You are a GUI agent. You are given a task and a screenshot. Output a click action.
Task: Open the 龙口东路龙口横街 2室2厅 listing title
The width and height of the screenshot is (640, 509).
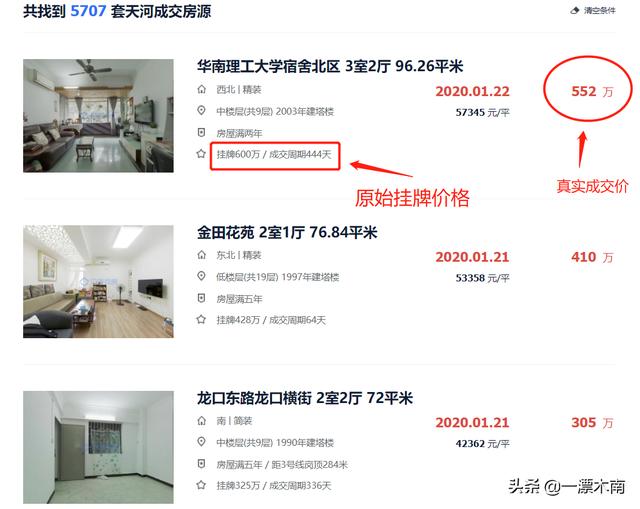pyautogui.click(x=304, y=398)
